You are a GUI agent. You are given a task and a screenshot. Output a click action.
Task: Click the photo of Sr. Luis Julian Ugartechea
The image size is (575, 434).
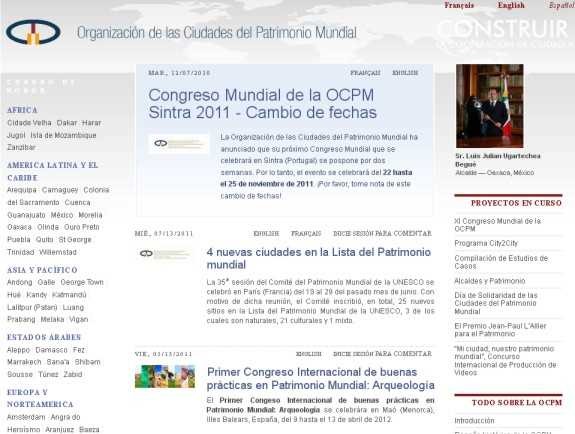490,106
